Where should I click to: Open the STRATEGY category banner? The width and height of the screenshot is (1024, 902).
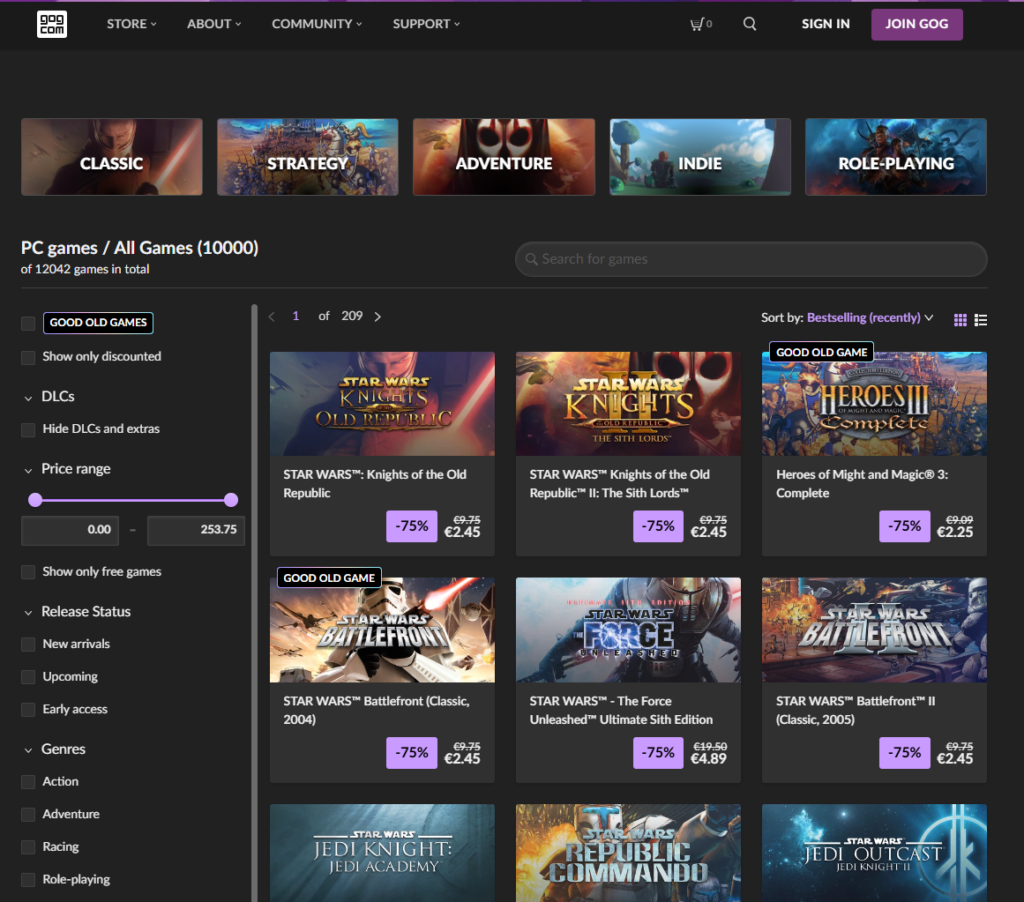[x=308, y=157]
